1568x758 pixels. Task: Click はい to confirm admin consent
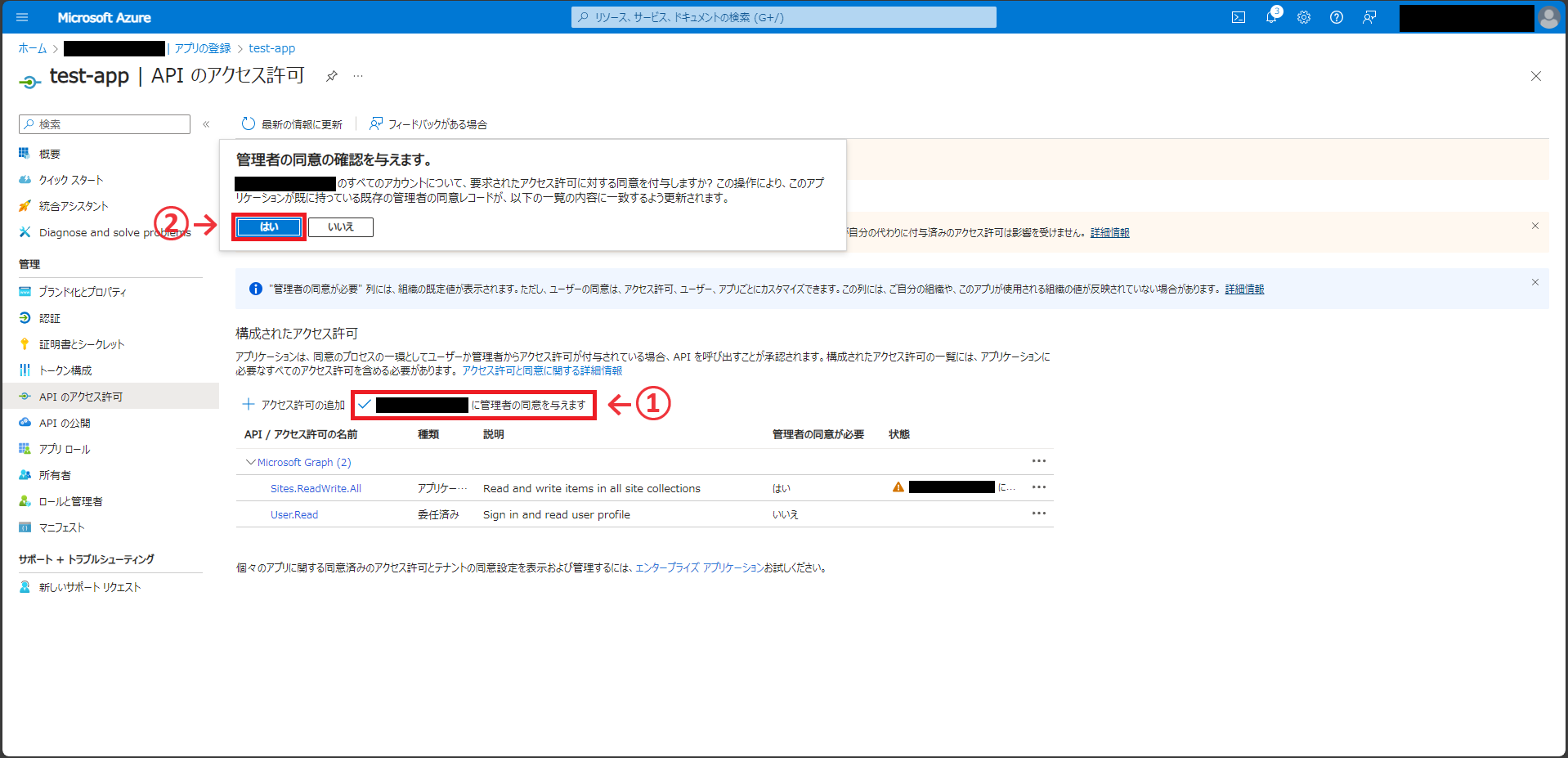[x=269, y=227]
